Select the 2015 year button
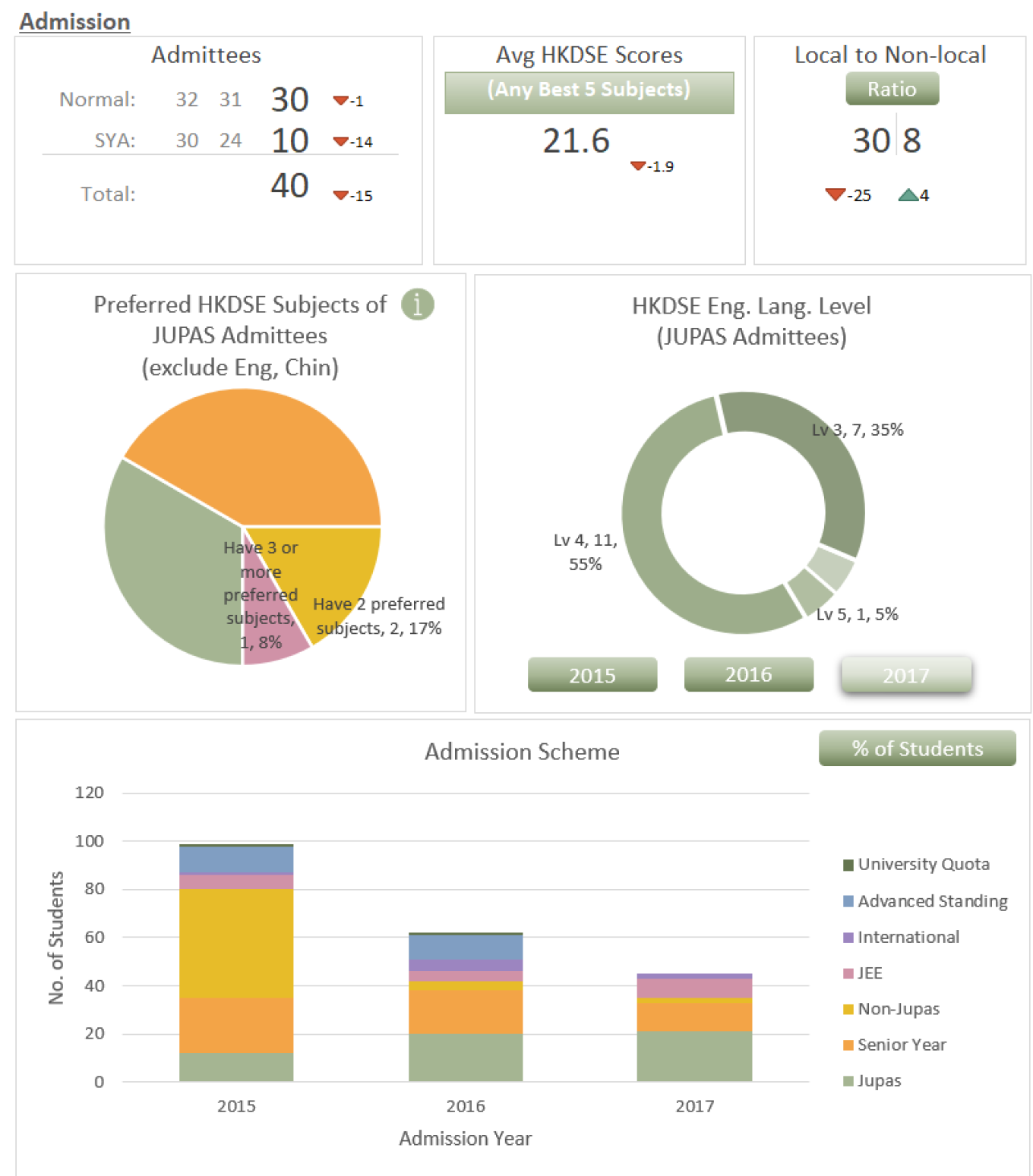This screenshot has width=1033, height=1176. click(x=592, y=675)
